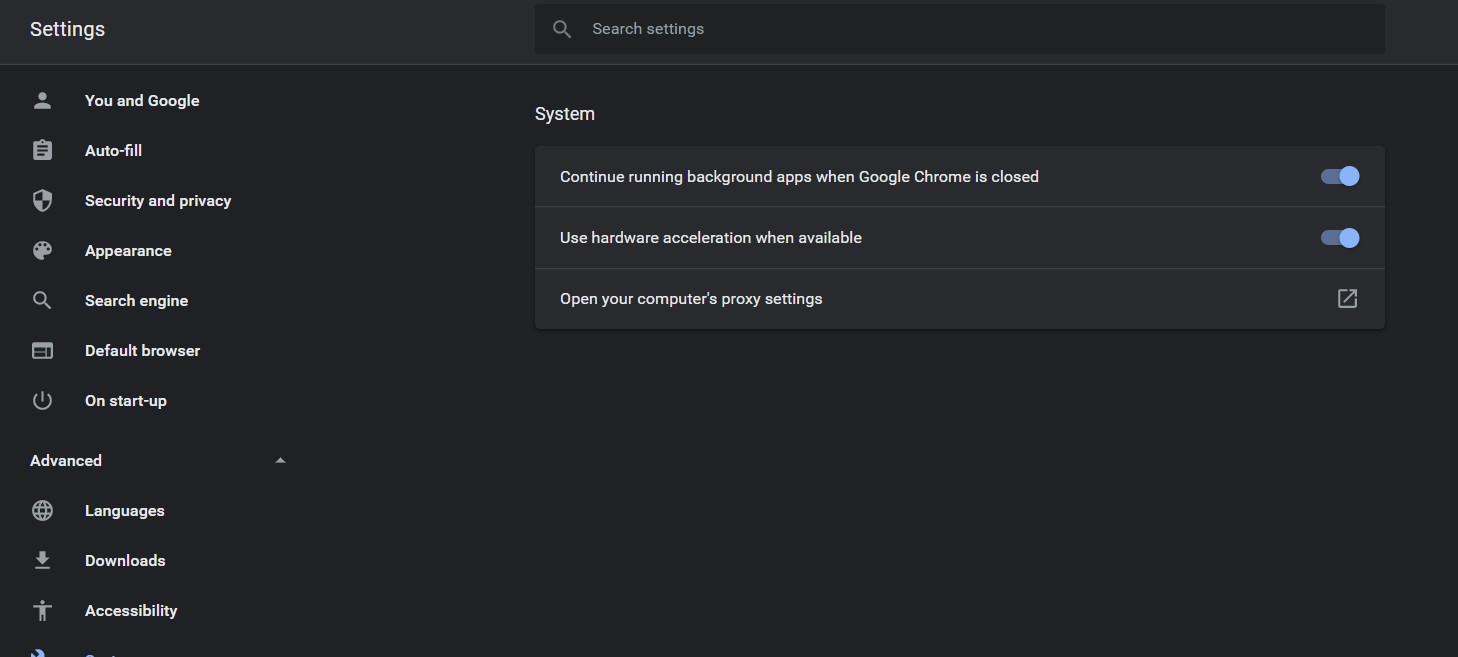1458x657 pixels.
Task: Click the Advanced section label
Action: [x=66, y=461]
